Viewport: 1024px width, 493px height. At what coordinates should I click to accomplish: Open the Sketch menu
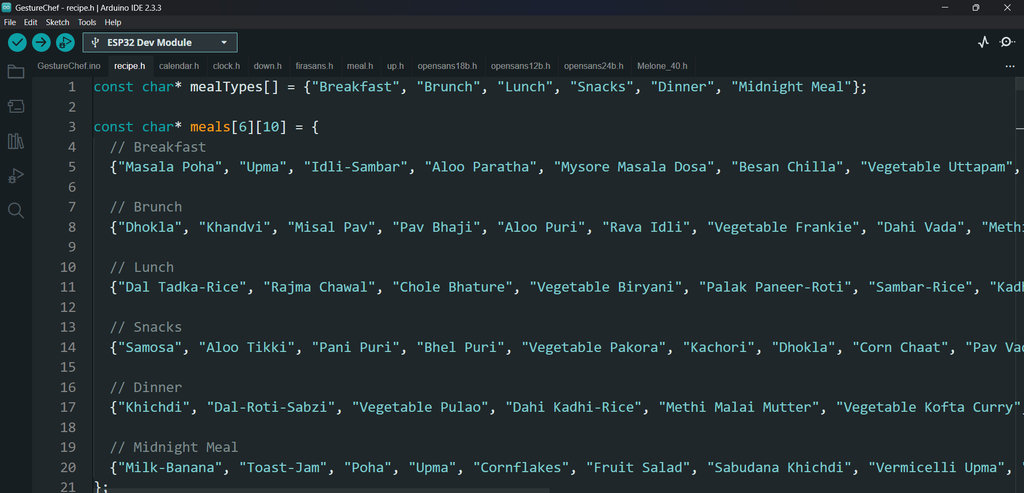pos(57,22)
